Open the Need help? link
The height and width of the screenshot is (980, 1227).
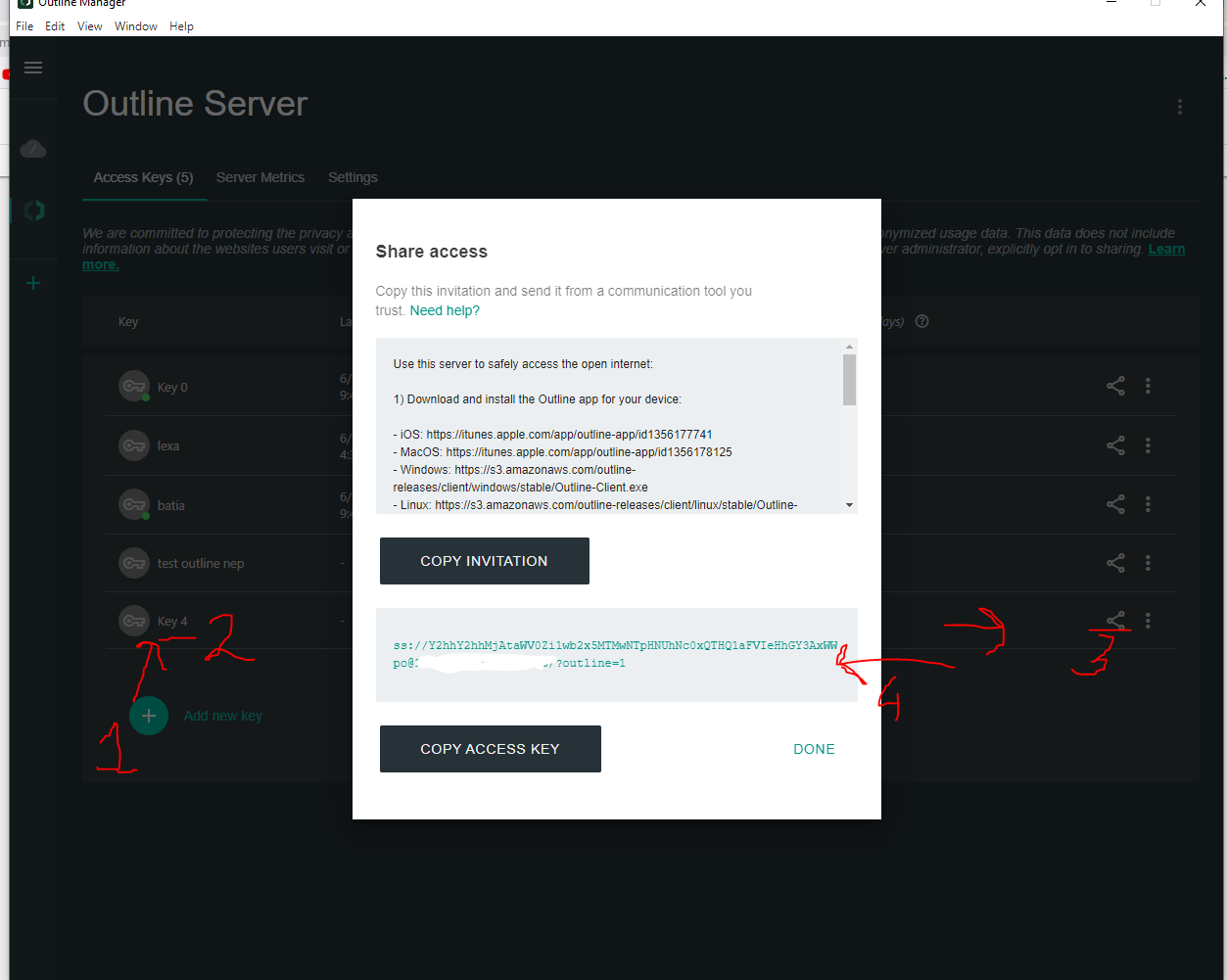445,310
